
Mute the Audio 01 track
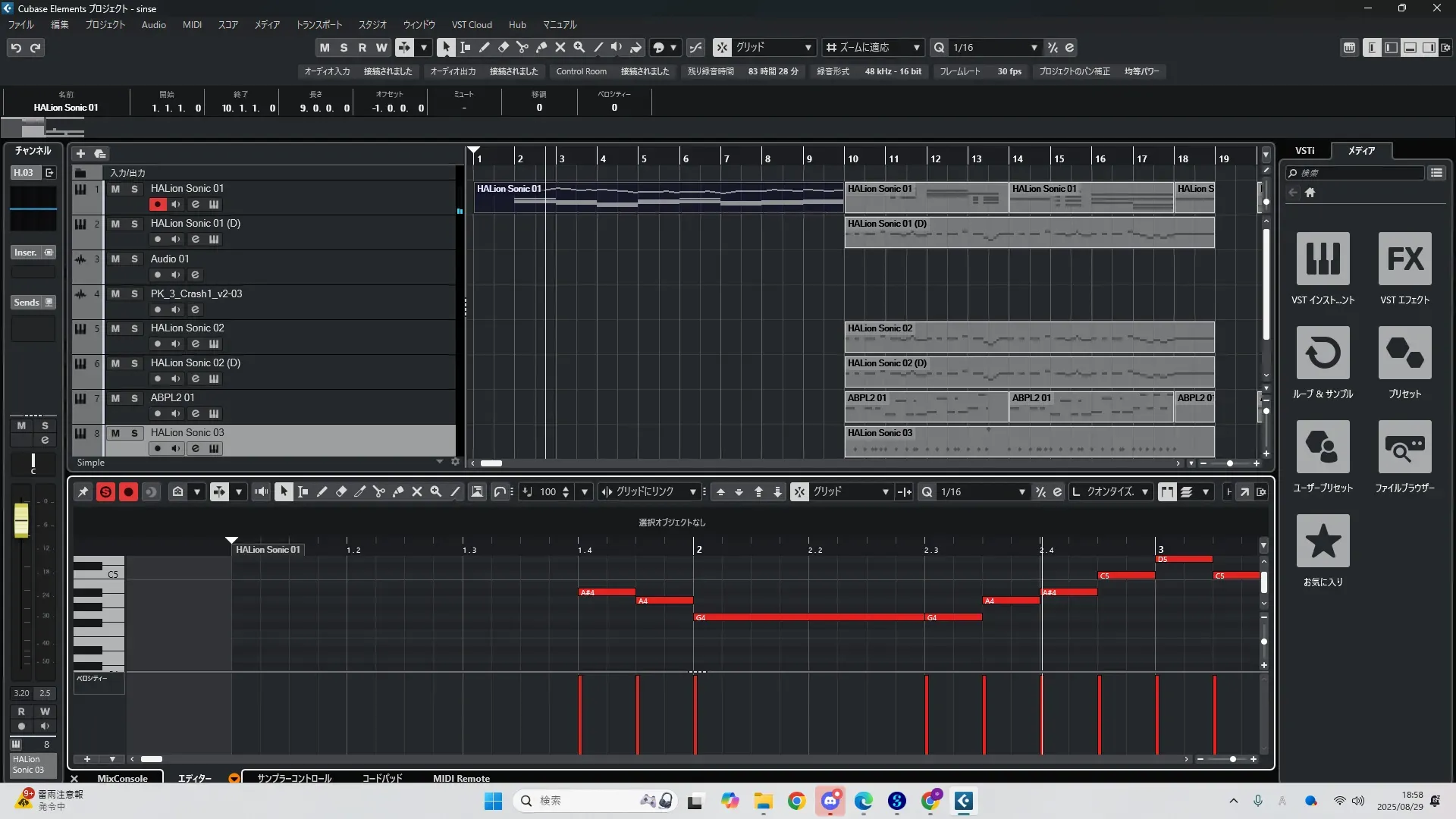click(115, 259)
